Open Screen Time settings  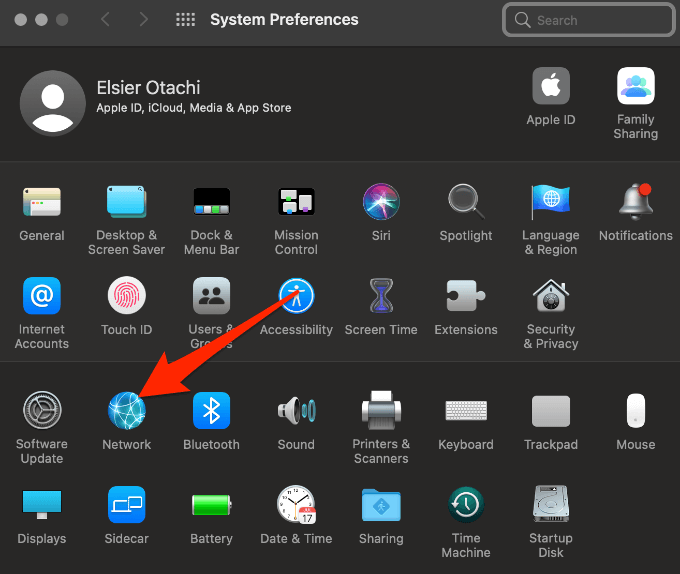(381, 296)
